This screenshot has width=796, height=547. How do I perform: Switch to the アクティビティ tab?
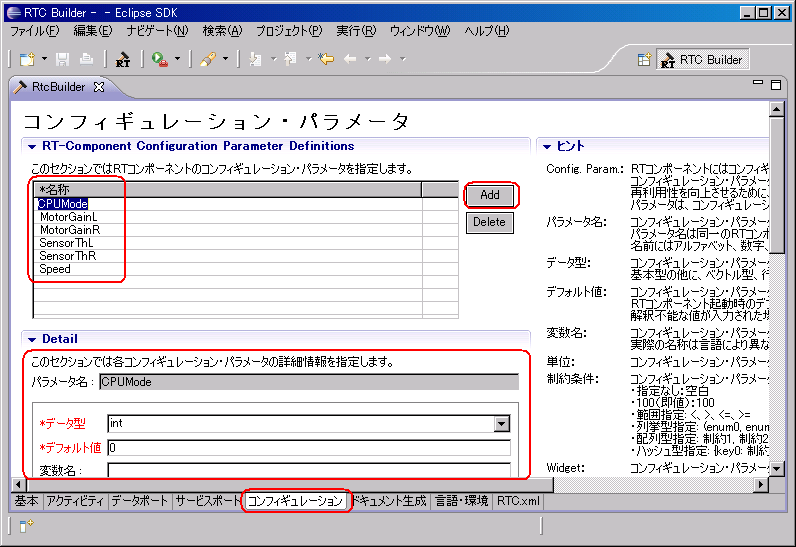click(75, 501)
